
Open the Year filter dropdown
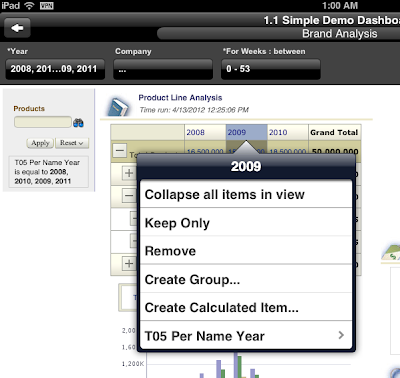coord(55,69)
